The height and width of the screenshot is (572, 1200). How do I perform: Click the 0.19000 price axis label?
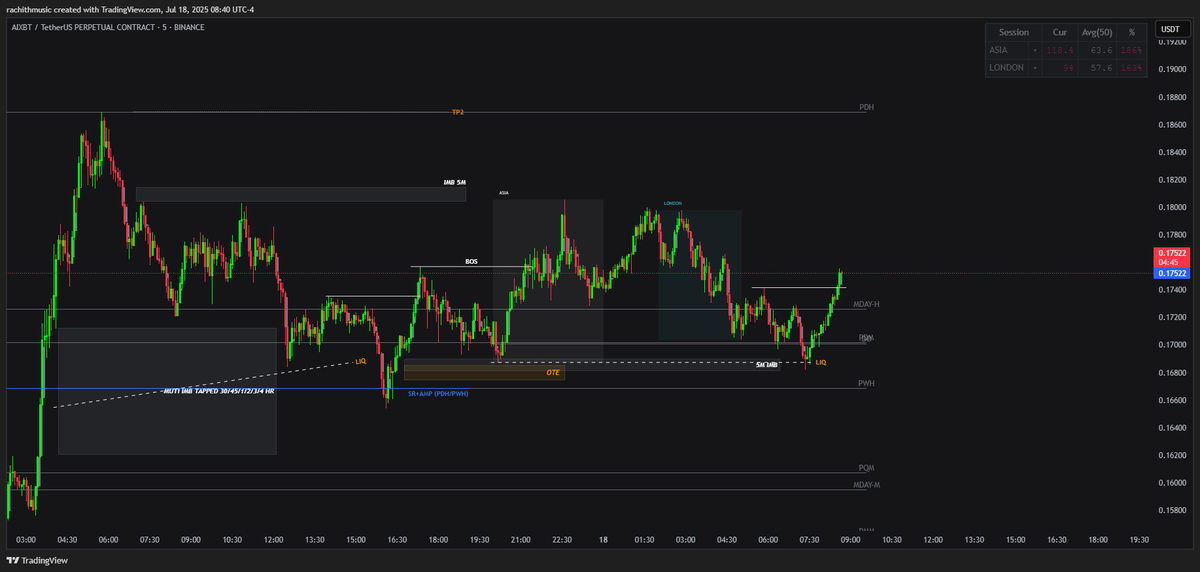[x=1172, y=70]
